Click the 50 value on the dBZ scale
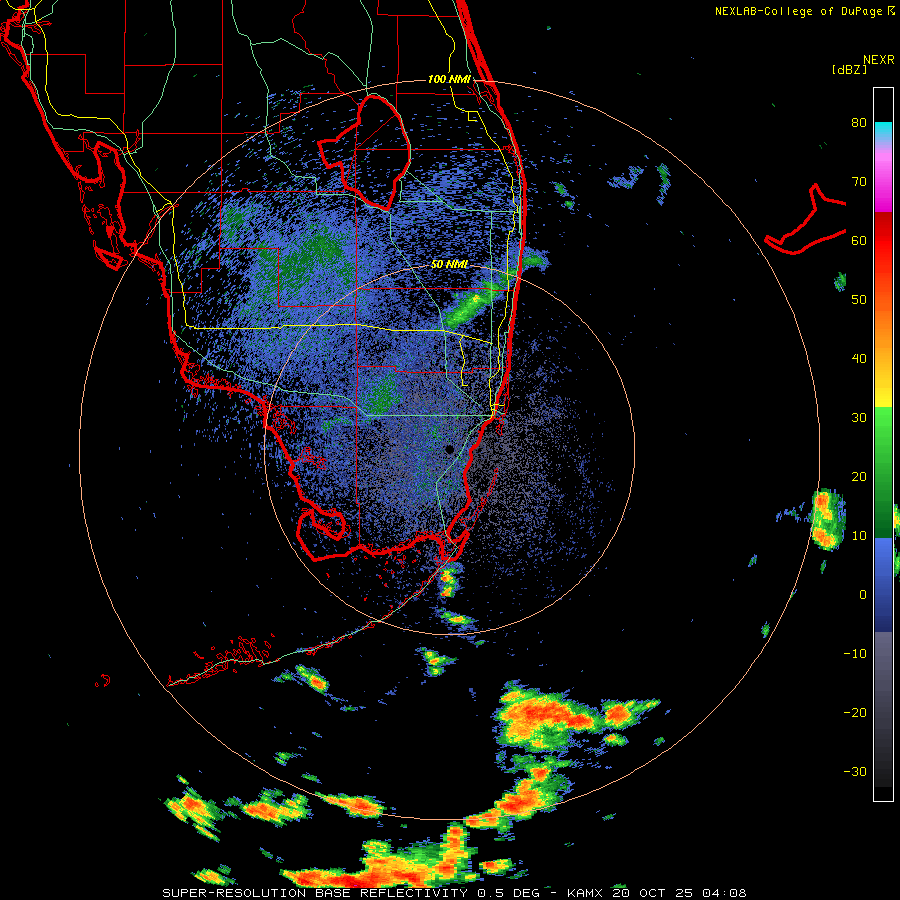This screenshot has height=900, width=900. click(859, 300)
